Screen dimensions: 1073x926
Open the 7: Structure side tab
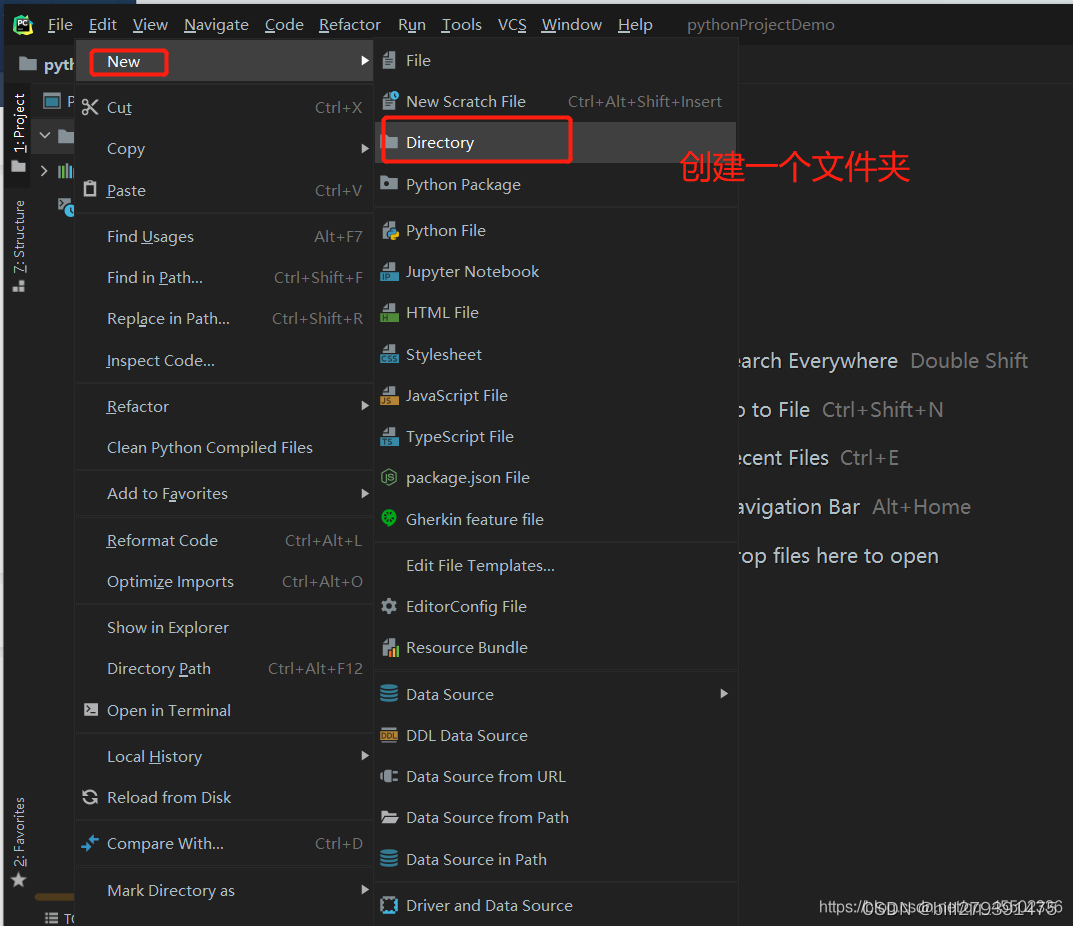[18, 245]
